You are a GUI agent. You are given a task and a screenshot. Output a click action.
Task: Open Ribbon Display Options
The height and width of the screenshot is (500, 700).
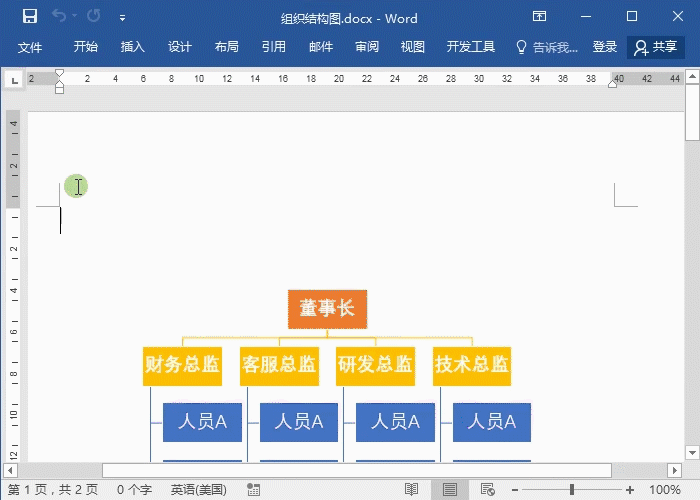pos(539,17)
